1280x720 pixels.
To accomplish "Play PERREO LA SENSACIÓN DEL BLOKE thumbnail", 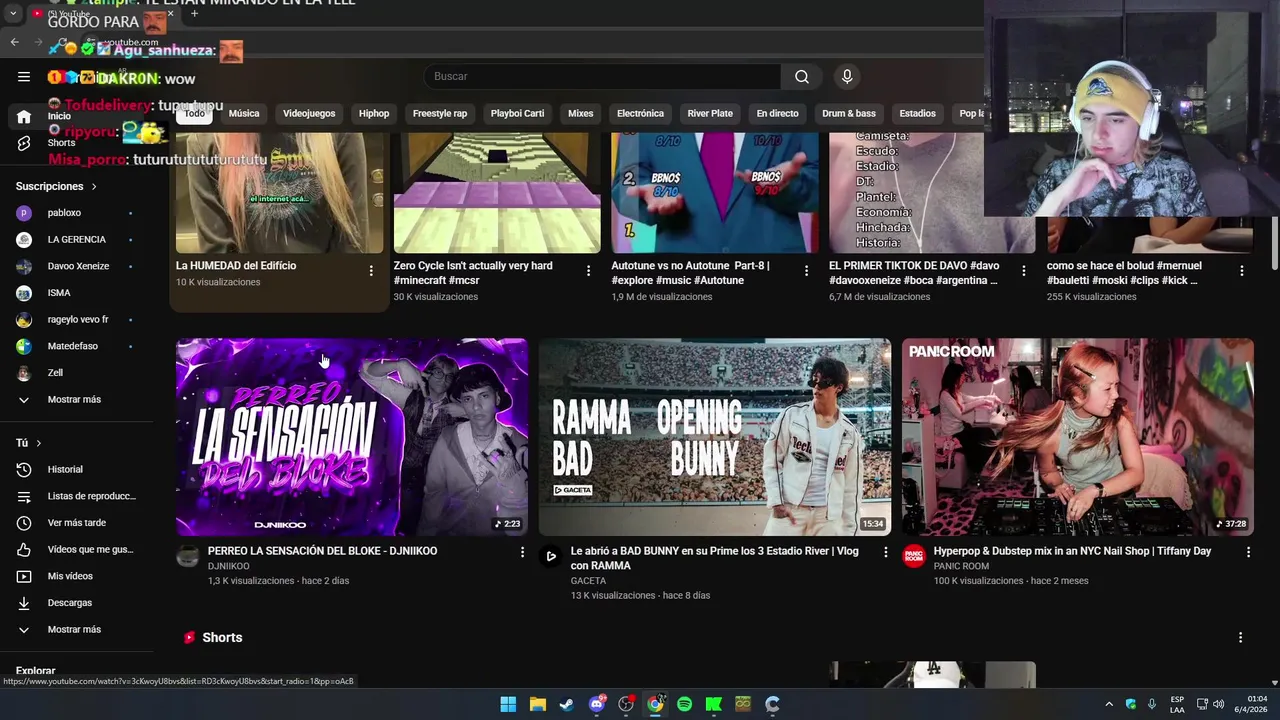I will 352,437.
